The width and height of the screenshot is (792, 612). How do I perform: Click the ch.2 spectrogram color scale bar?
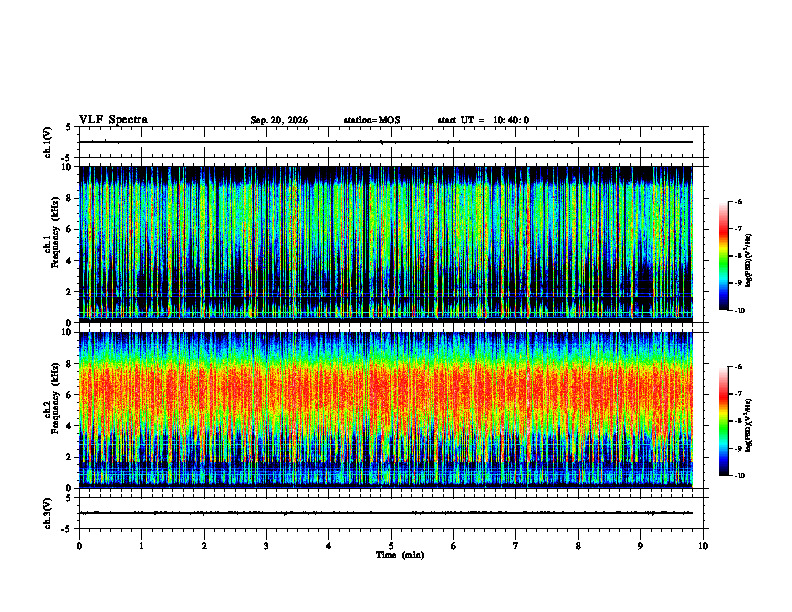click(x=723, y=421)
